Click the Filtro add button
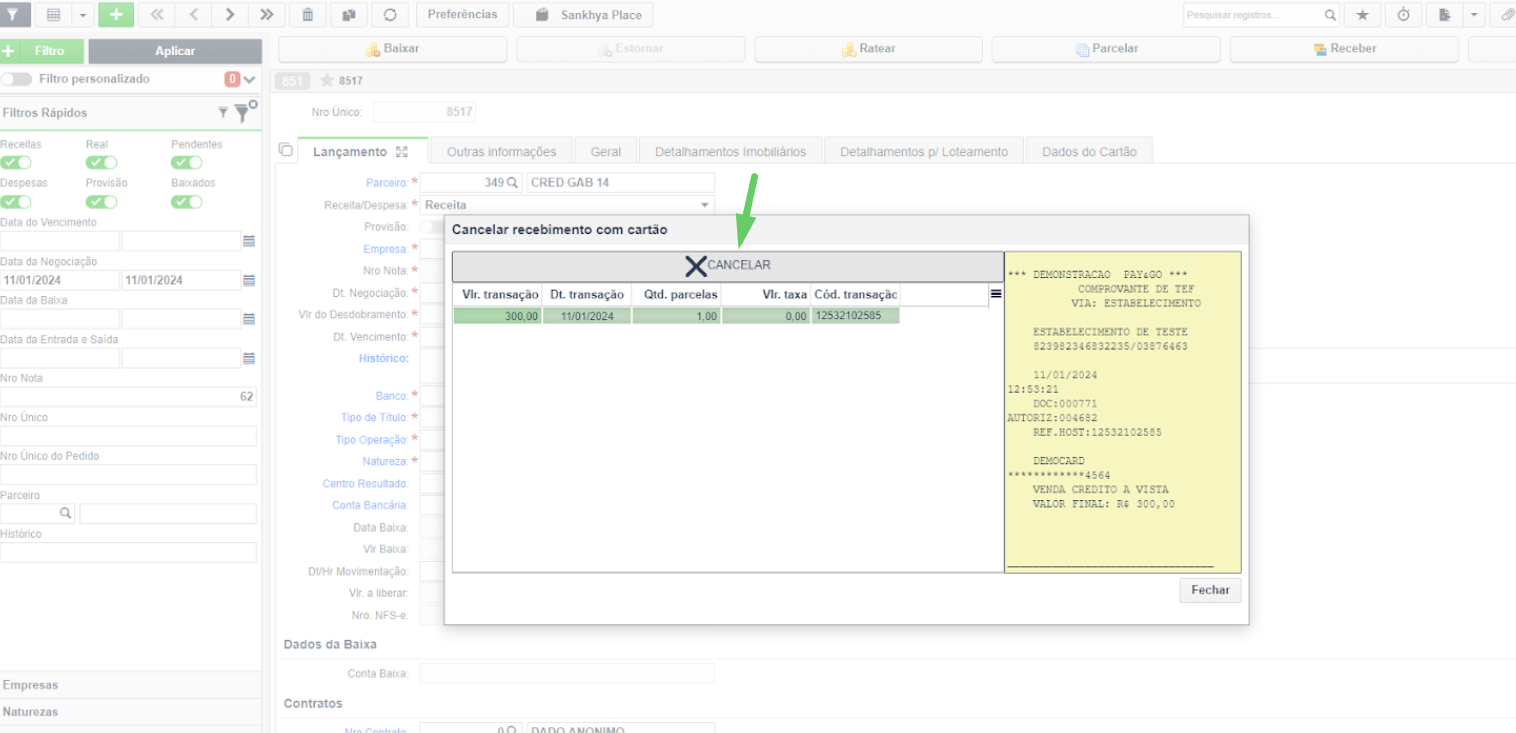The height and width of the screenshot is (733, 1516). coord(41,51)
